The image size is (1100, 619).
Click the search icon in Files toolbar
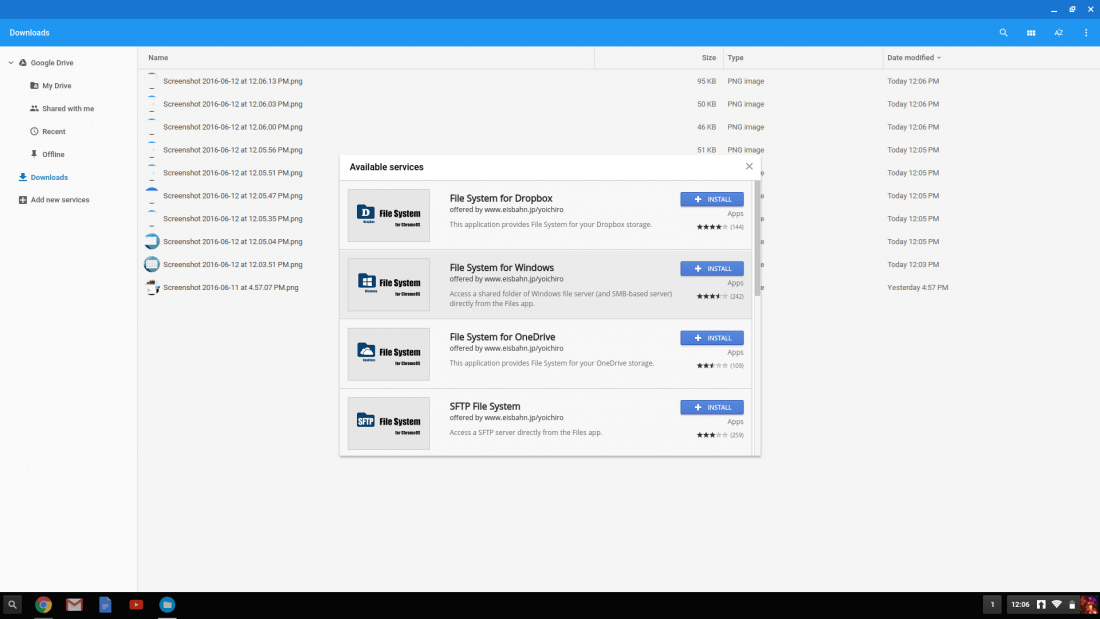pos(1004,33)
